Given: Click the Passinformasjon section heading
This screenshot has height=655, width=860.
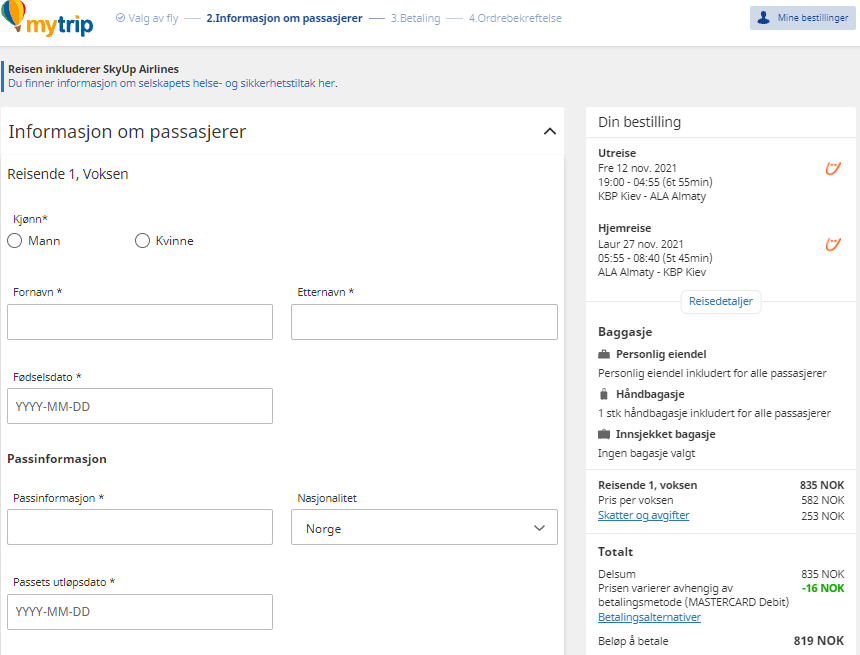Looking at the screenshot, I should tap(56, 459).
